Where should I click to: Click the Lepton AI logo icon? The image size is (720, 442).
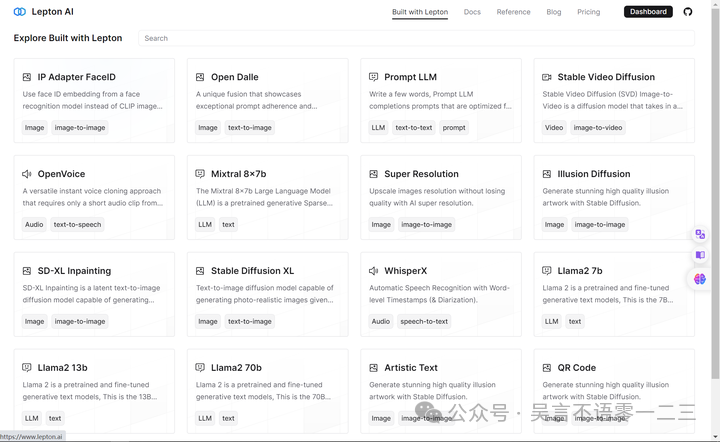click(20, 12)
